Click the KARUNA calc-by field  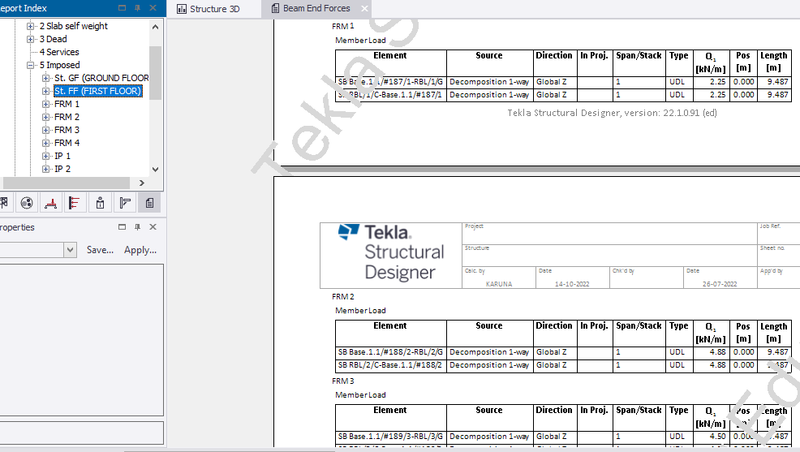[x=498, y=284]
